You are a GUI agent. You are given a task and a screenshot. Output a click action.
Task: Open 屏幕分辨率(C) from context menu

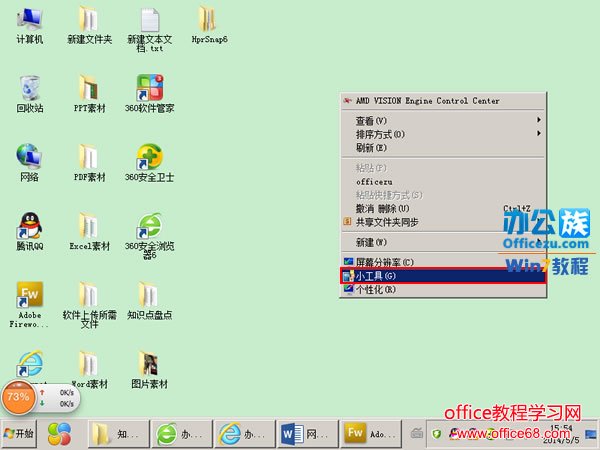pyautogui.click(x=443, y=262)
